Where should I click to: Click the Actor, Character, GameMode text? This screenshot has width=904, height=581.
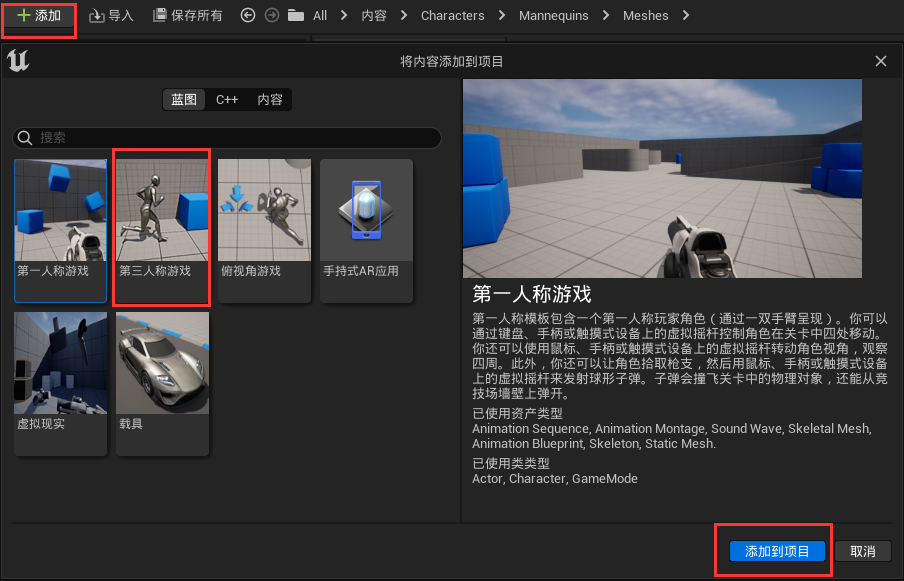[555, 478]
